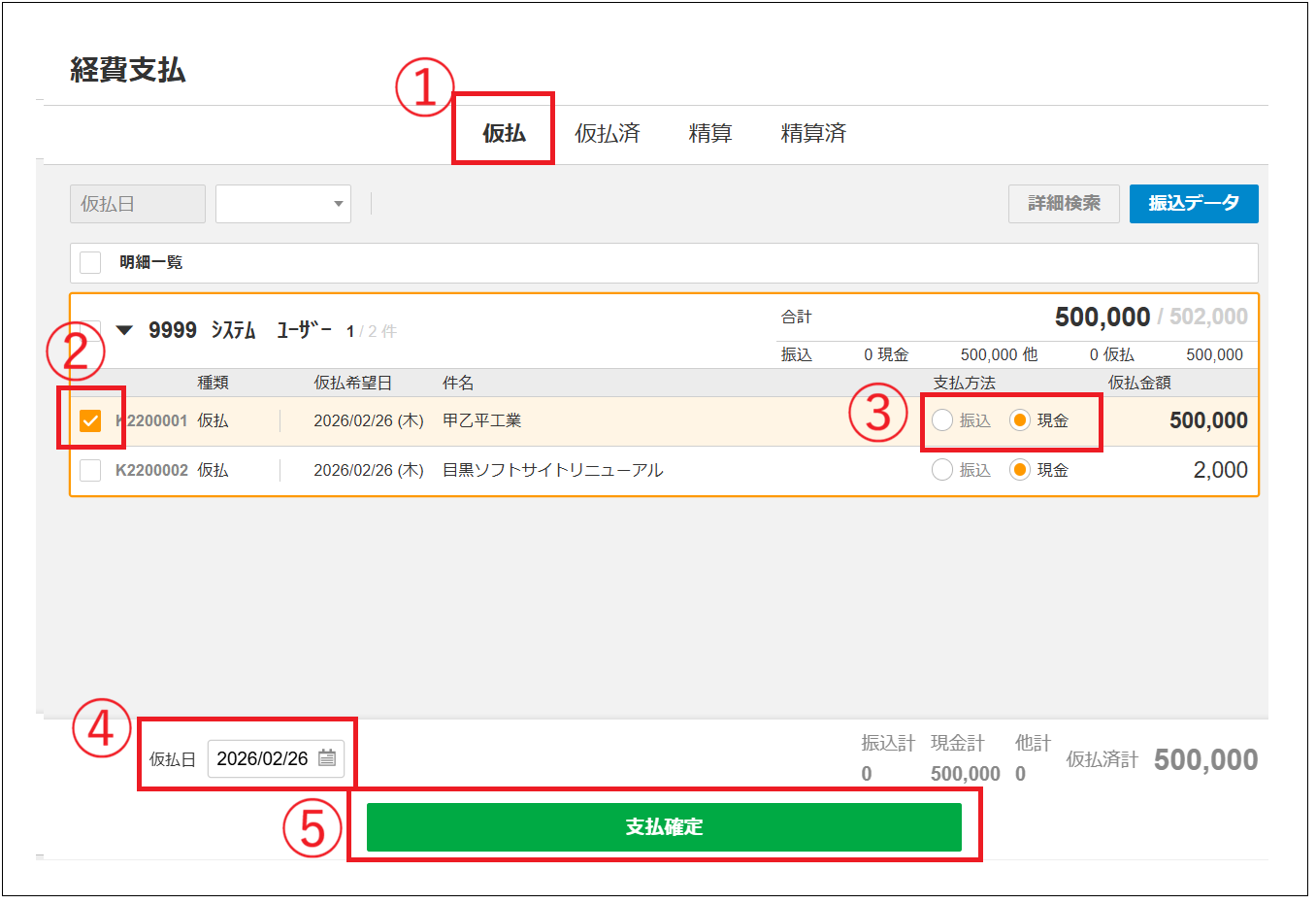This screenshot has width=1316, height=904.
Task: Tick the 明細一覧 select-all checkbox
Action: 90,262
